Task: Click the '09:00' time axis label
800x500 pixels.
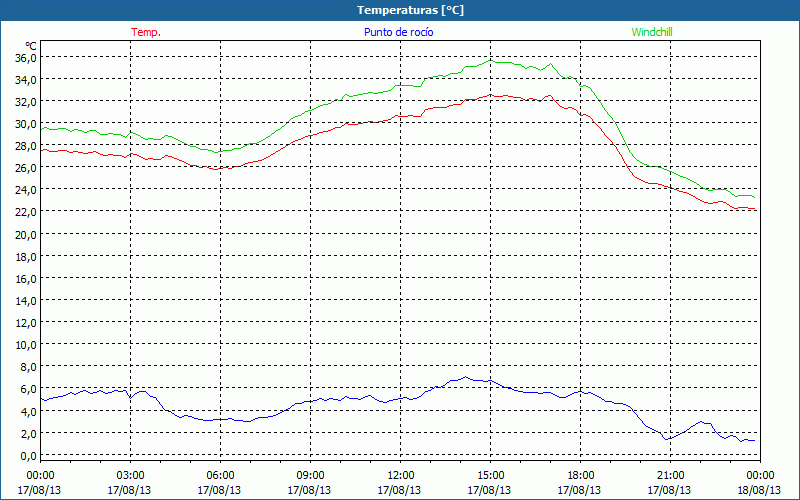Action: [x=310, y=476]
